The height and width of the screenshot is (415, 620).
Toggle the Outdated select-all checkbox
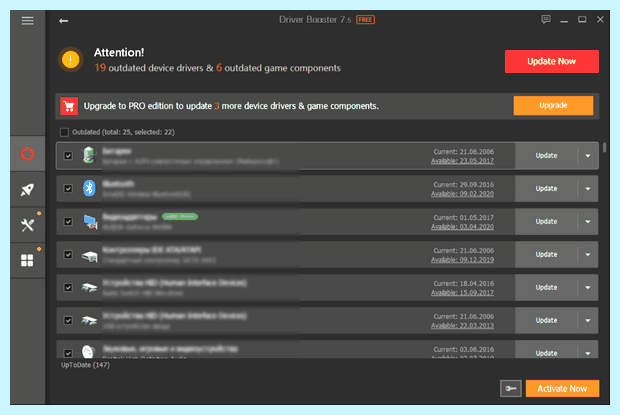click(64, 132)
